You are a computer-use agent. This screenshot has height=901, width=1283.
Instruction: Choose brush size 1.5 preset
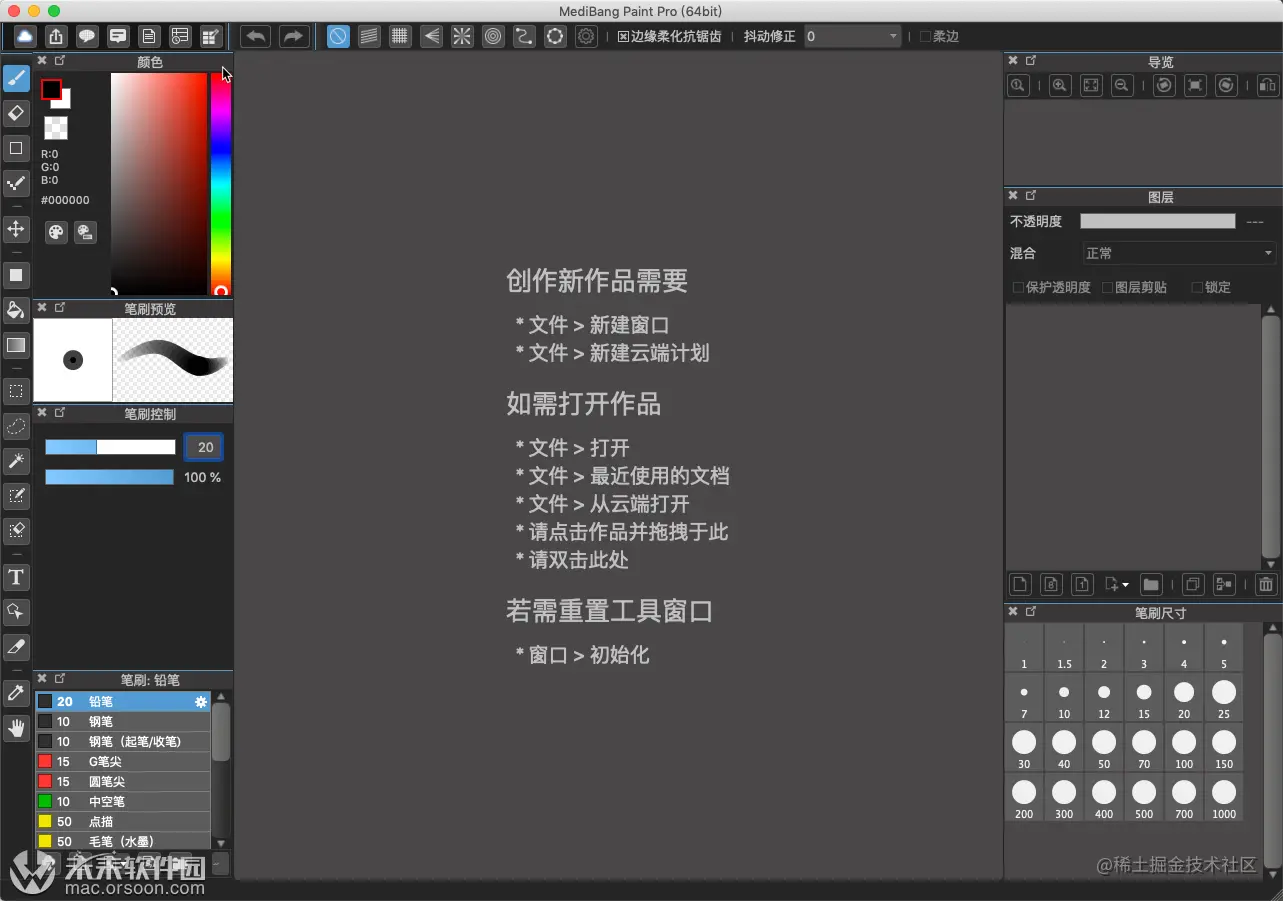(x=1064, y=647)
